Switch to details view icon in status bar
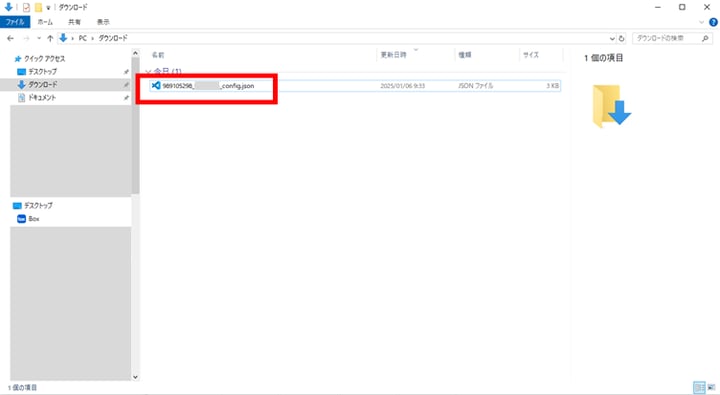Screen dimensions: 720x395 tap(699, 388)
